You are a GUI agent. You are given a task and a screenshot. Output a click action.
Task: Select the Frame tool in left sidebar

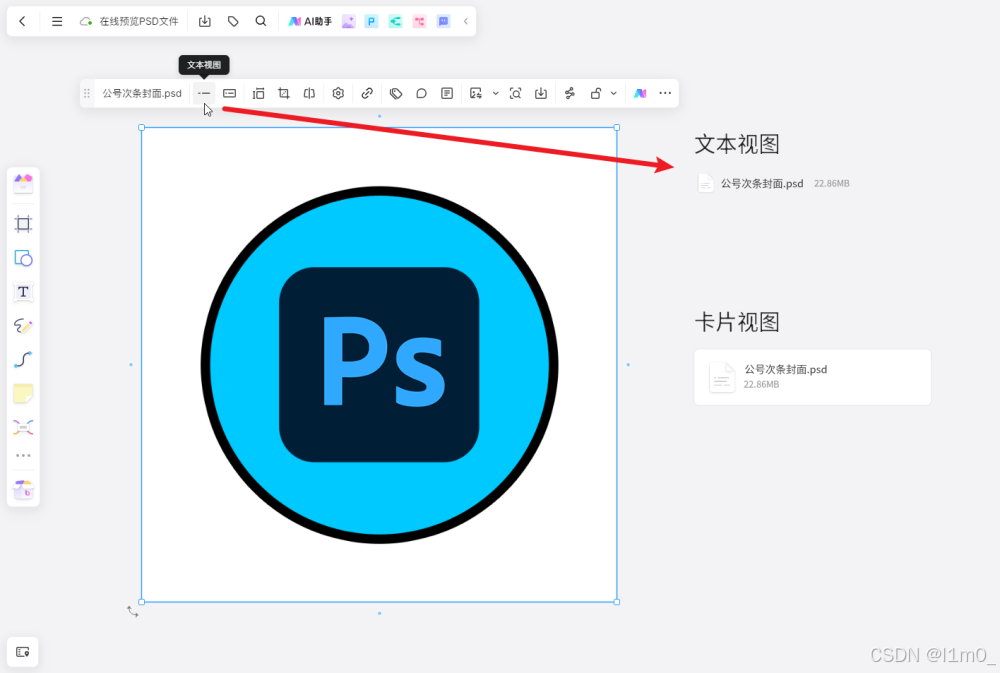(23, 224)
